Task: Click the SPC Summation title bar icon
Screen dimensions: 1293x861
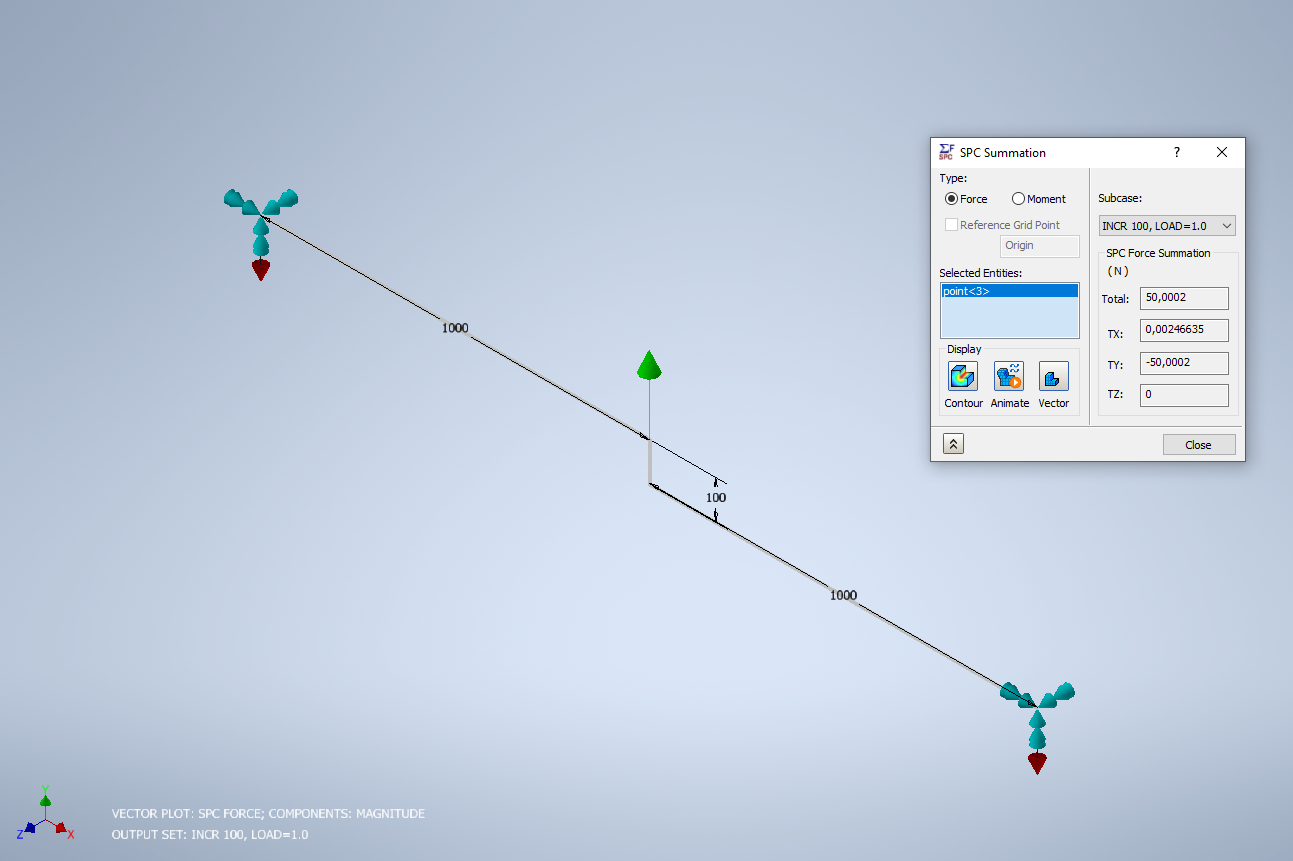Action: click(945, 151)
